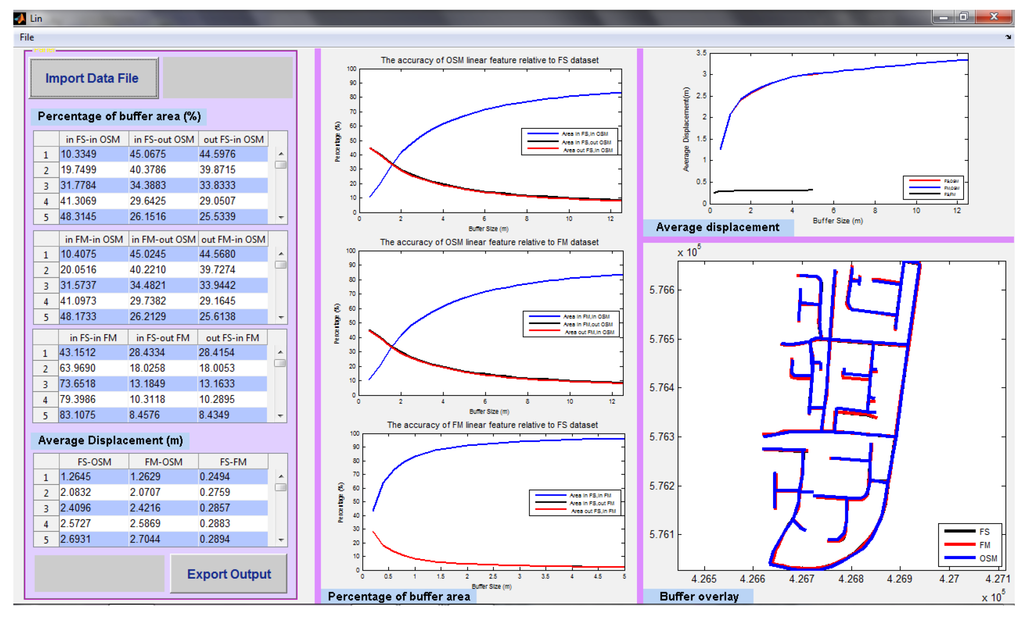Click legend of FM relative to FS chart
Screen dimensions: 1024x621
pyautogui.click(x=575, y=503)
